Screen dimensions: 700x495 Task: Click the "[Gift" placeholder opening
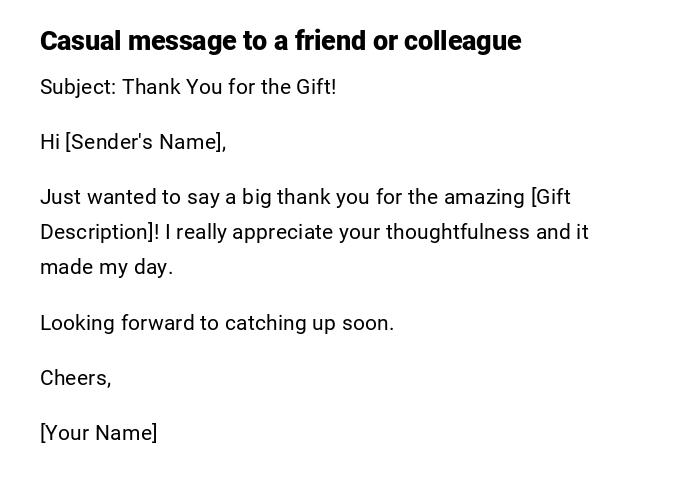click(551, 197)
